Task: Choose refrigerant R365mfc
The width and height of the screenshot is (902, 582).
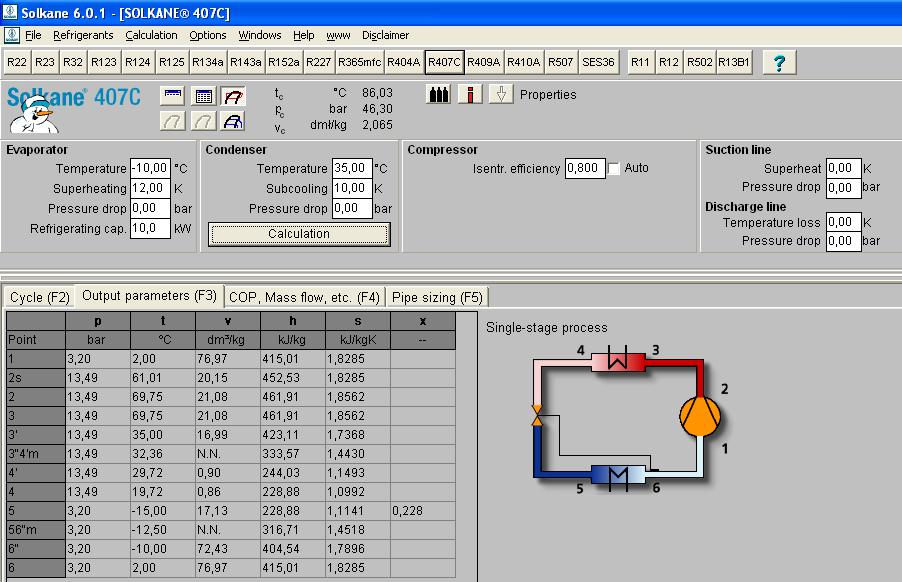Action: click(360, 62)
